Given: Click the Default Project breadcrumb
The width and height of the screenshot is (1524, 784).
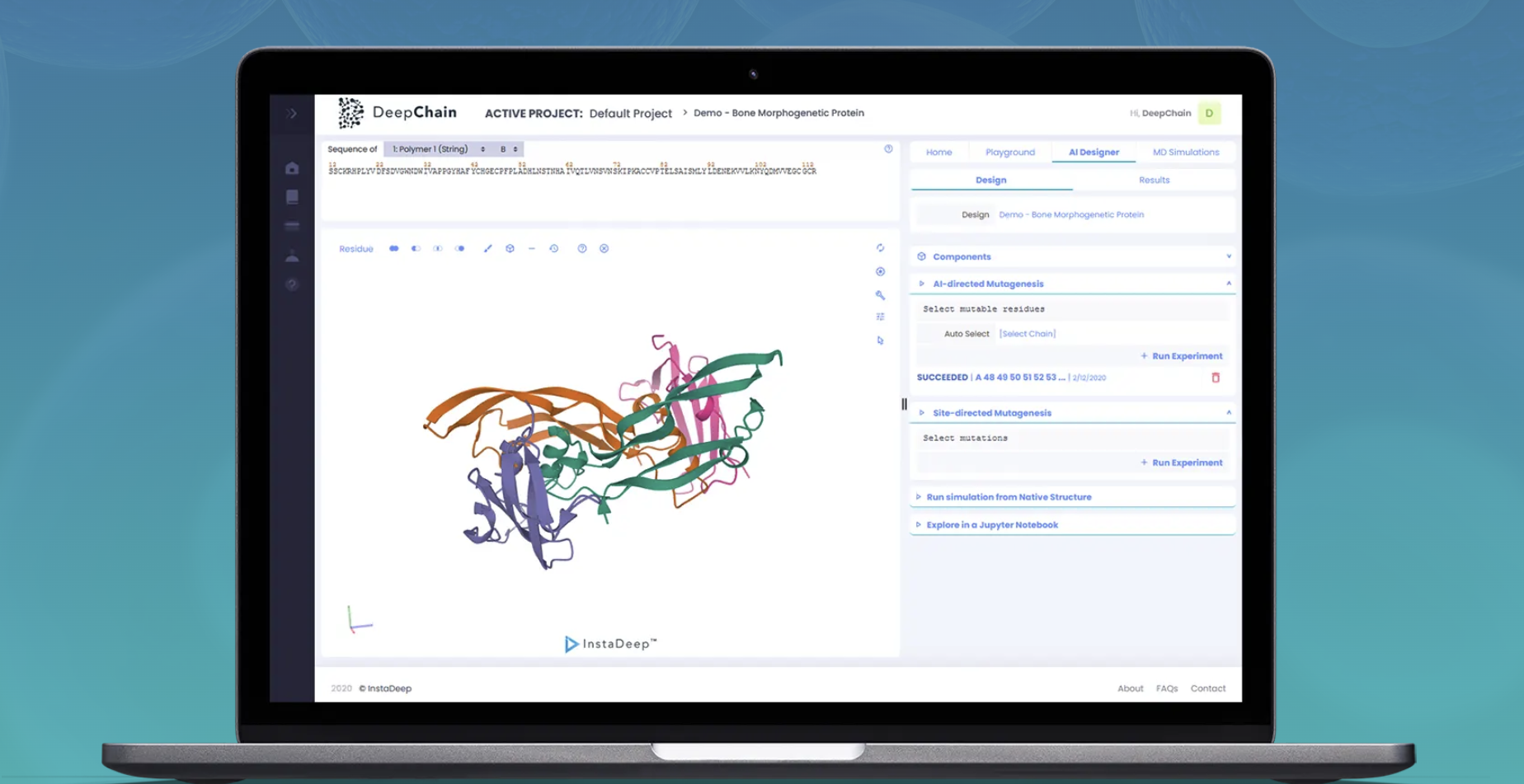Looking at the screenshot, I should [x=631, y=114].
